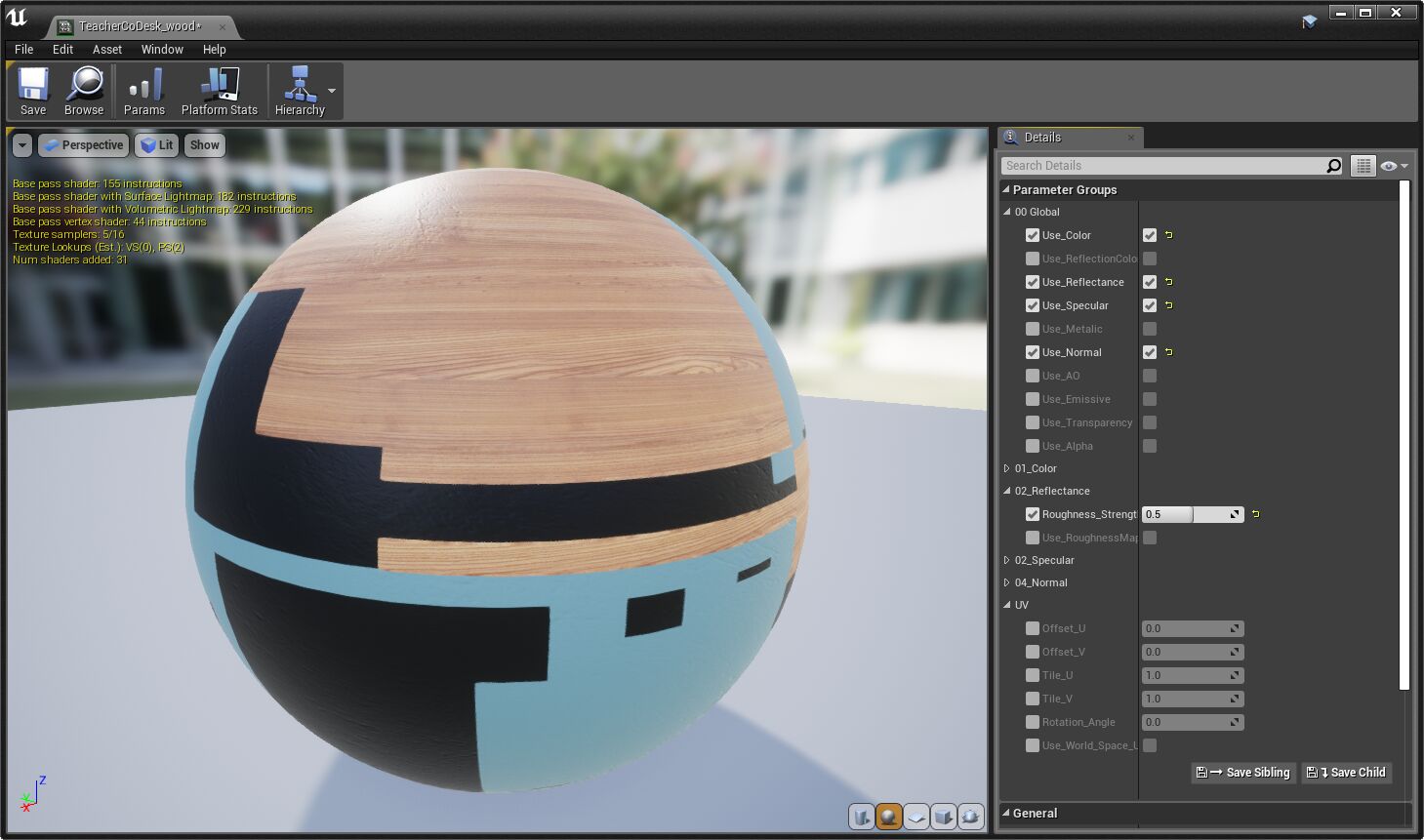Disable the Use_Normal override checkbox
This screenshot has width=1424, height=840.
pyautogui.click(x=1033, y=352)
